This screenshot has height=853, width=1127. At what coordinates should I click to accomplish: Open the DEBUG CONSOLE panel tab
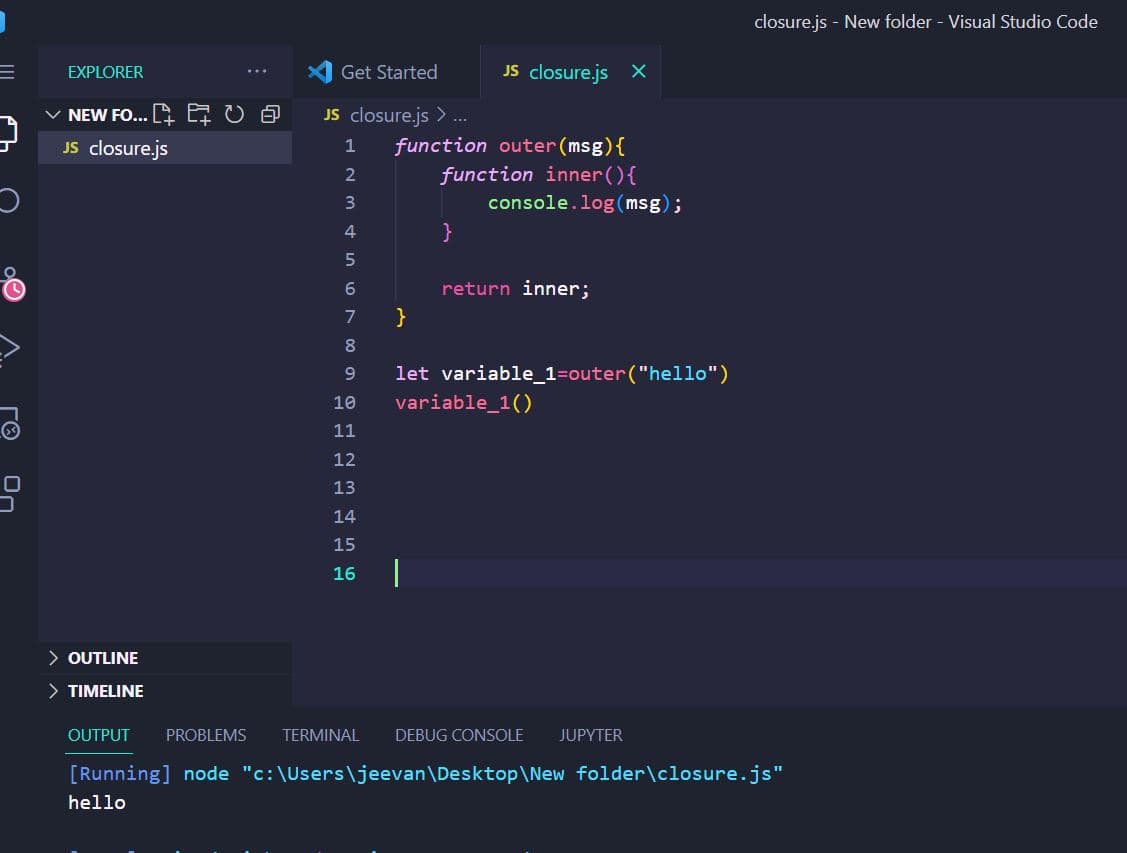coord(459,735)
